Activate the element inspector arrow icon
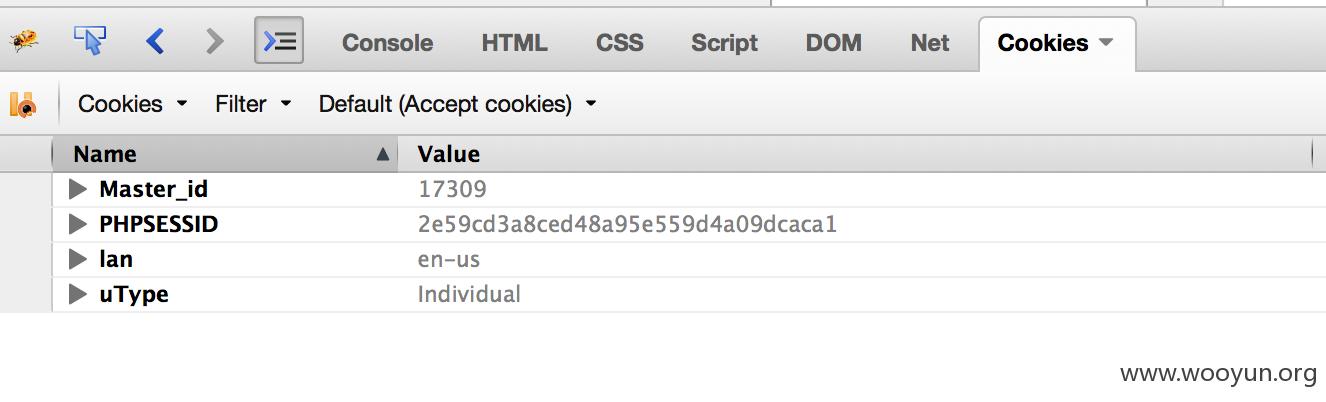 tap(90, 41)
